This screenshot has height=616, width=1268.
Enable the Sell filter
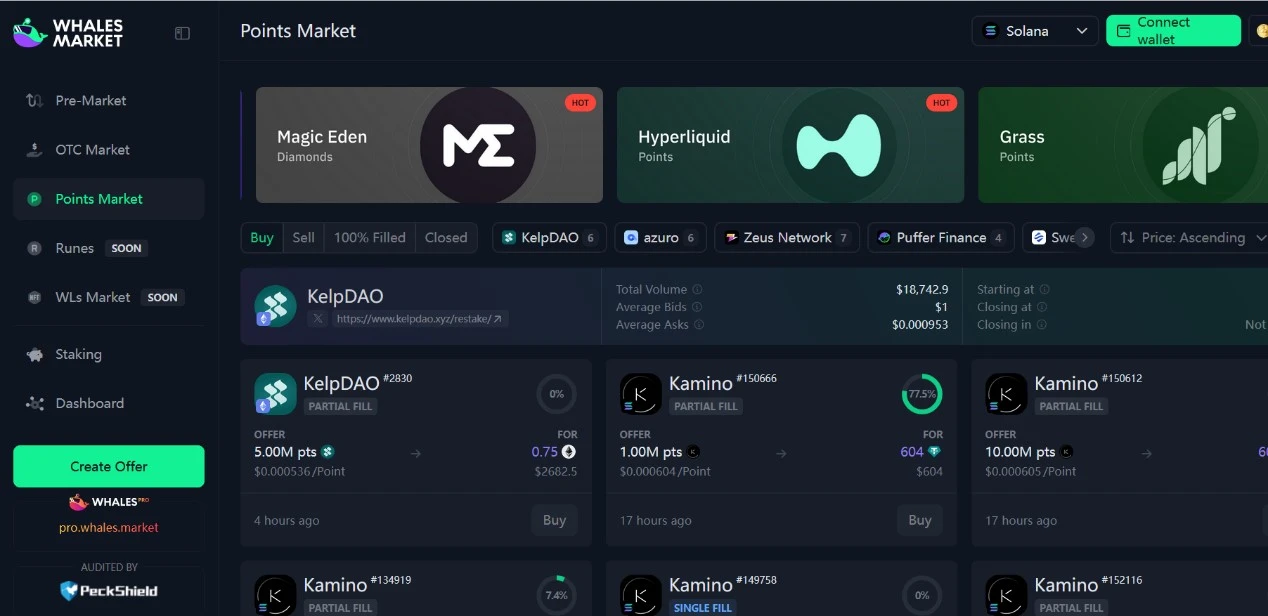coord(303,237)
